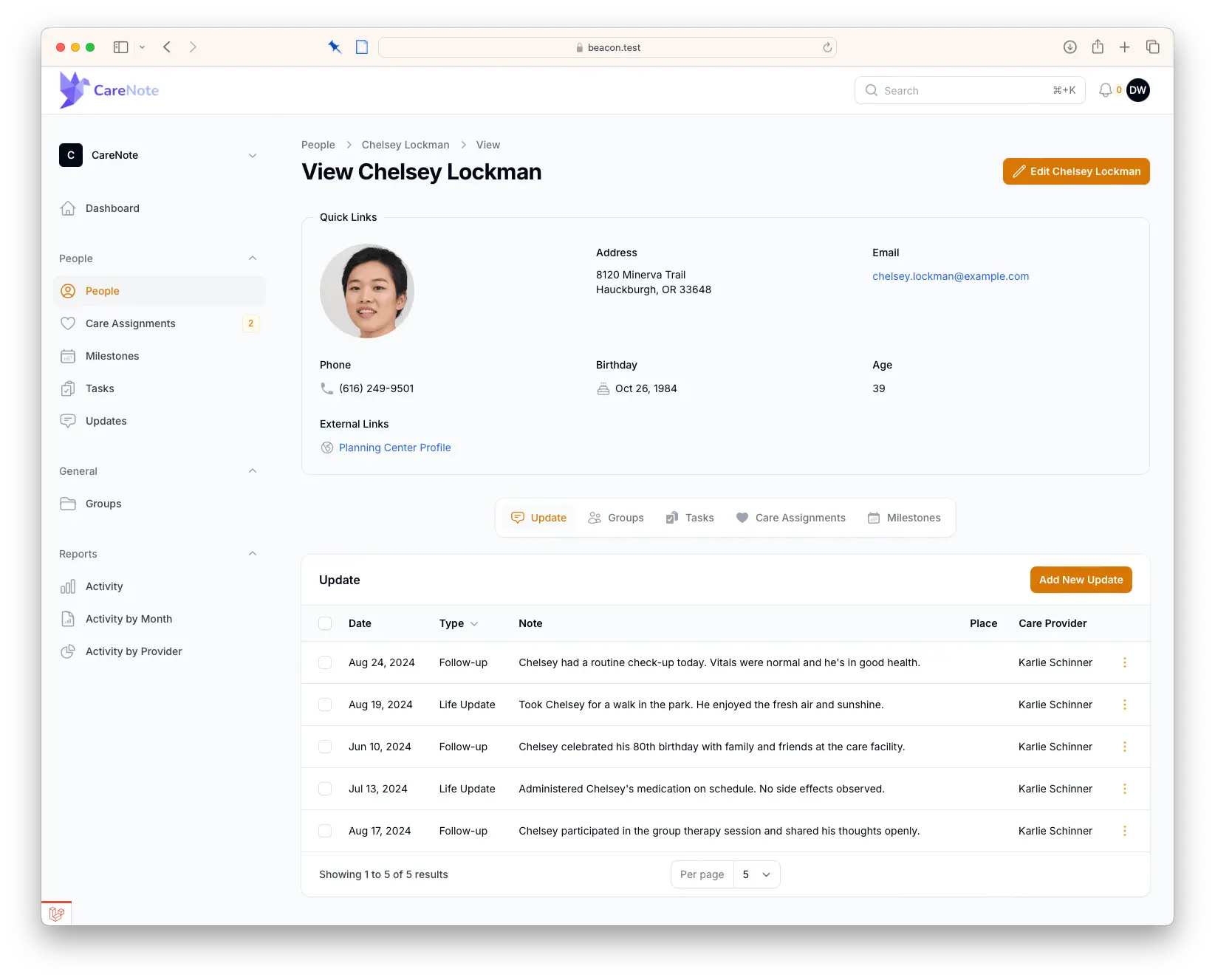Open Planning Center Profile link
Image resolution: width=1215 pixels, height=980 pixels.
pos(394,448)
